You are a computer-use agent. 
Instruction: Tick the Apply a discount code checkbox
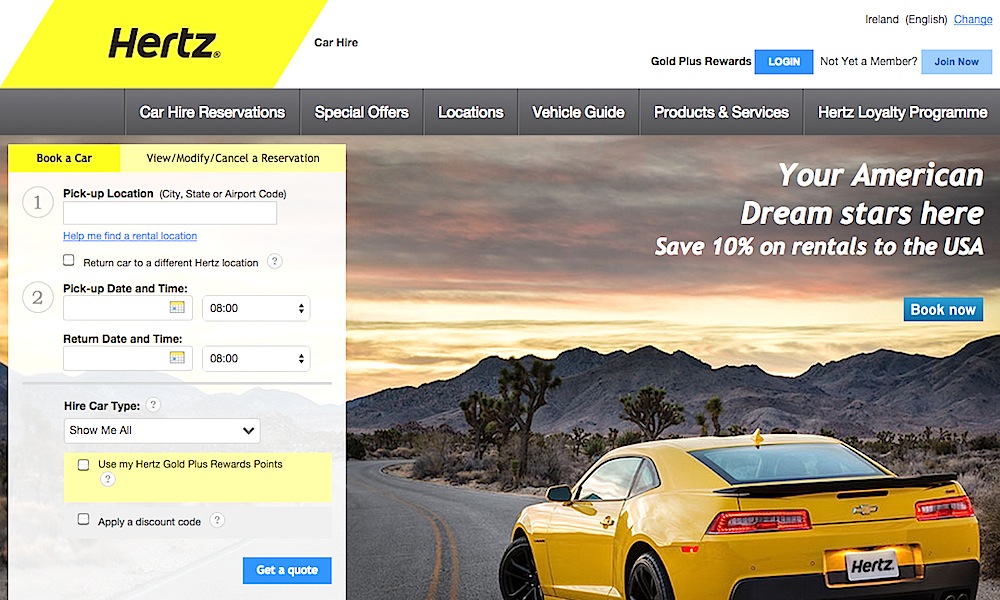84,519
